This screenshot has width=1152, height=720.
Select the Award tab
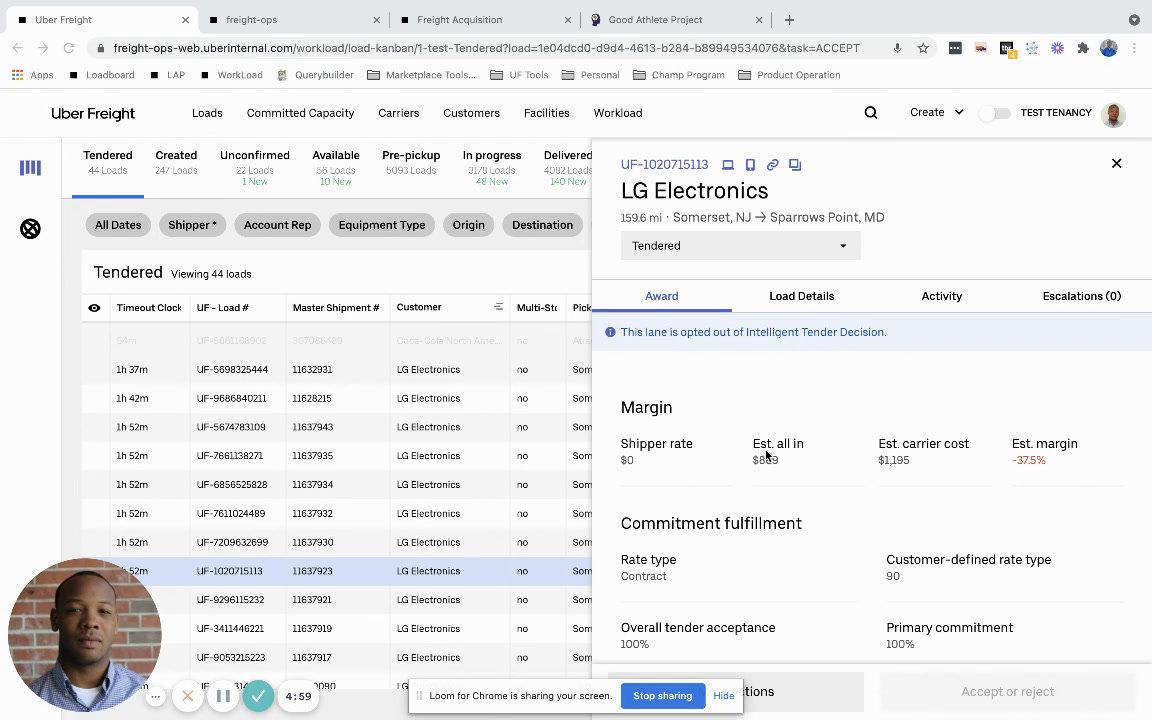point(661,296)
